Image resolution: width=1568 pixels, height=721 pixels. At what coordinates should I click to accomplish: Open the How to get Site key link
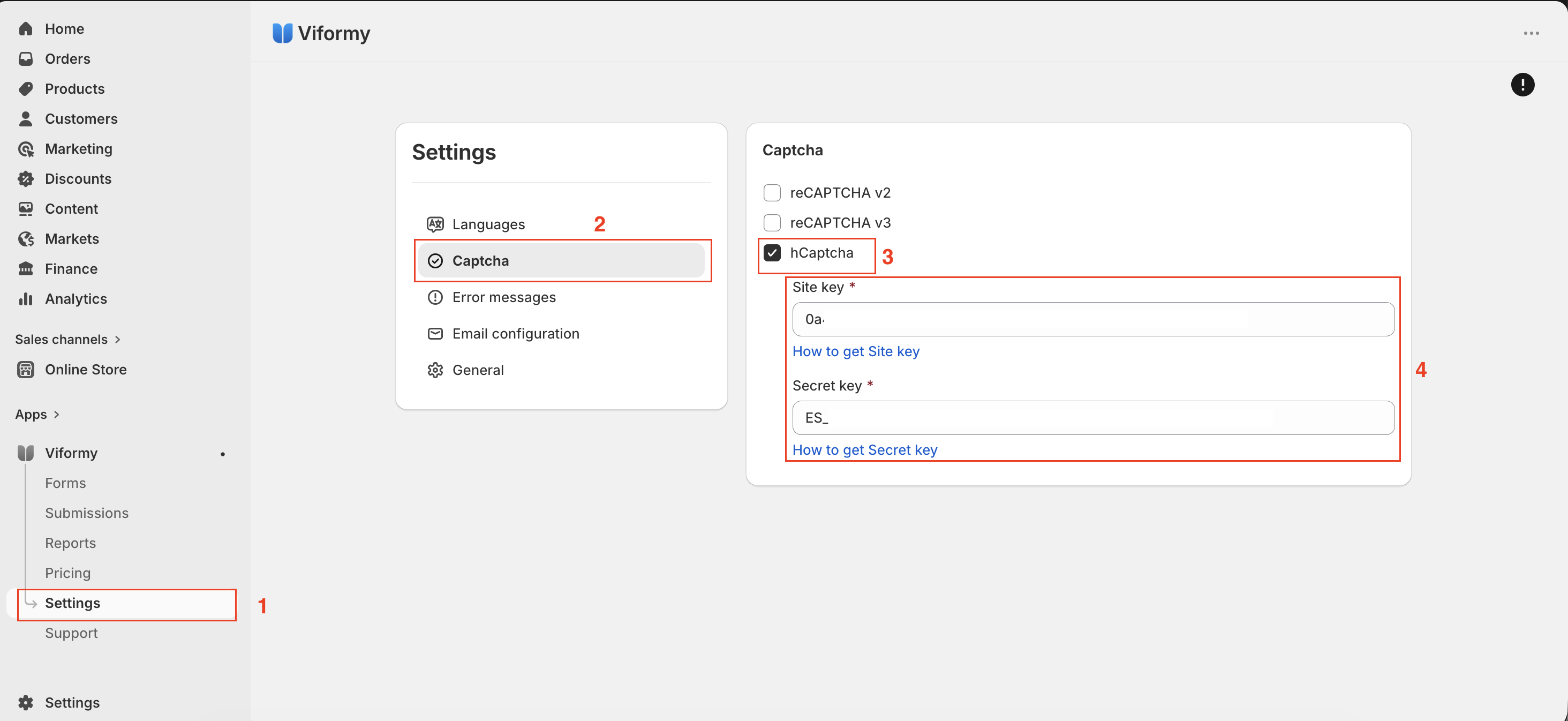pos(855,351)
